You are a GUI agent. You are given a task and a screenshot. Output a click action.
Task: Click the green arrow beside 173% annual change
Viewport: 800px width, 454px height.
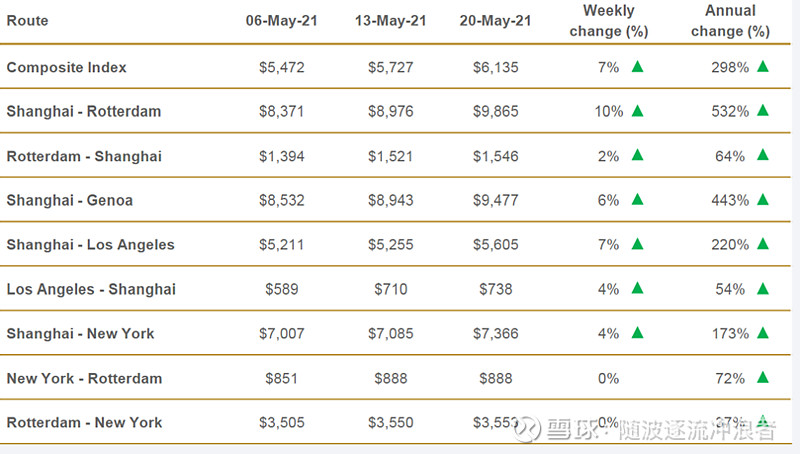763,333
